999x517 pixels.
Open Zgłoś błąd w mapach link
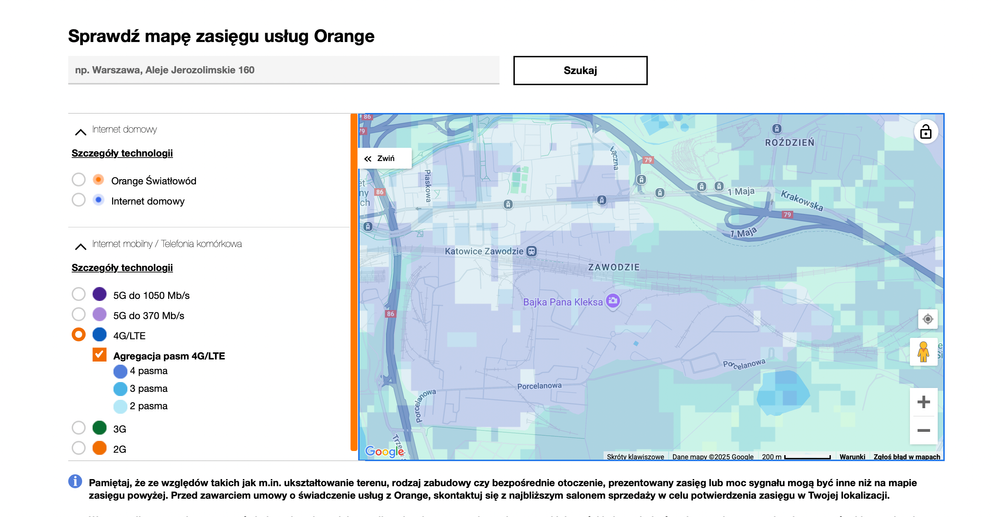tap(907, 457)
